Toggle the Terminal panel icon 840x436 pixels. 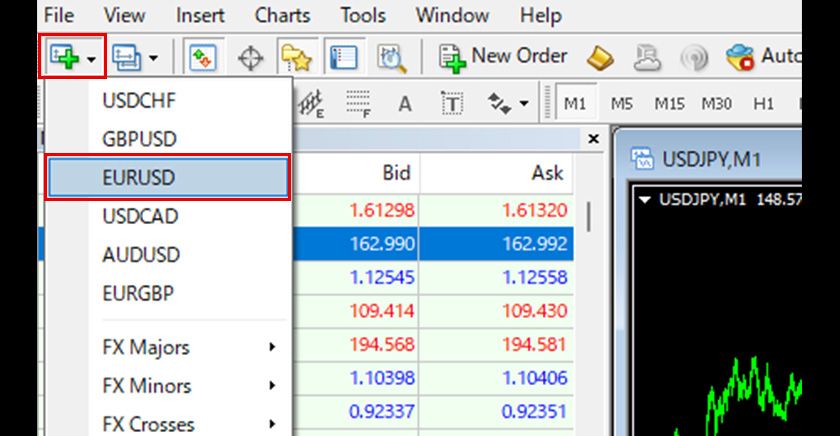[343, 58]
